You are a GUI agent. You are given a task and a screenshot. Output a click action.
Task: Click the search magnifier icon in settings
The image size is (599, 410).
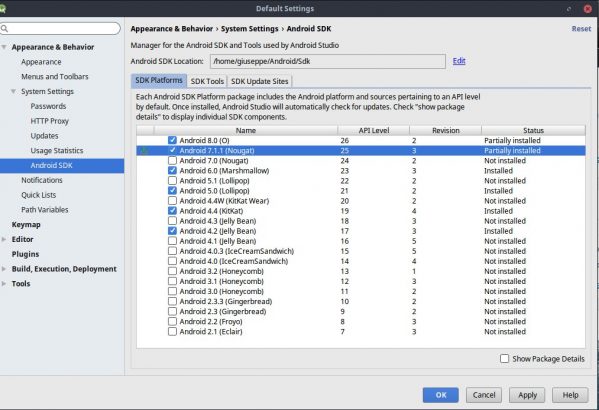5,29
